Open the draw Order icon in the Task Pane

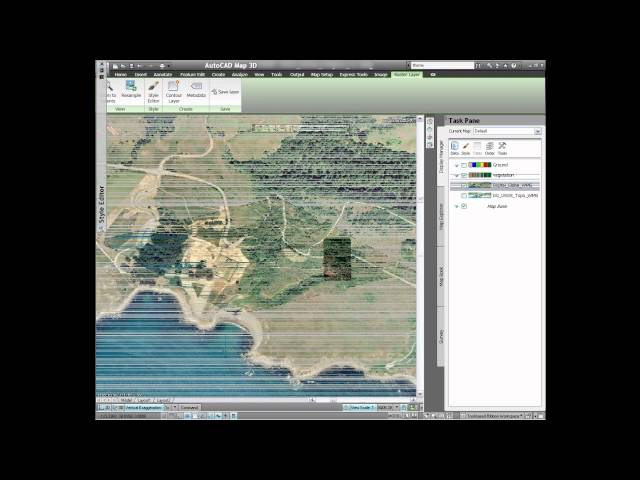coord(489,148)
